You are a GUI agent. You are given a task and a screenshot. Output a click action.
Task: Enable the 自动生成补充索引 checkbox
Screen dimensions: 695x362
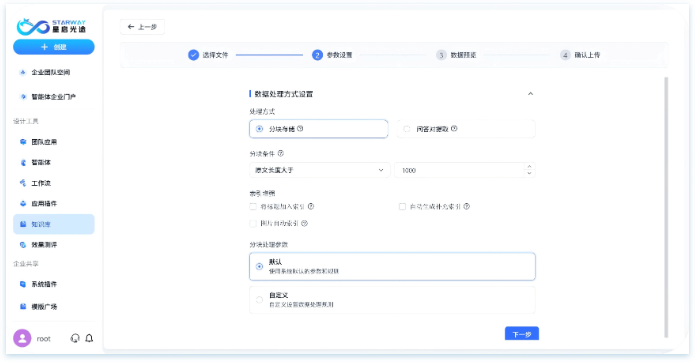point(402,206)
